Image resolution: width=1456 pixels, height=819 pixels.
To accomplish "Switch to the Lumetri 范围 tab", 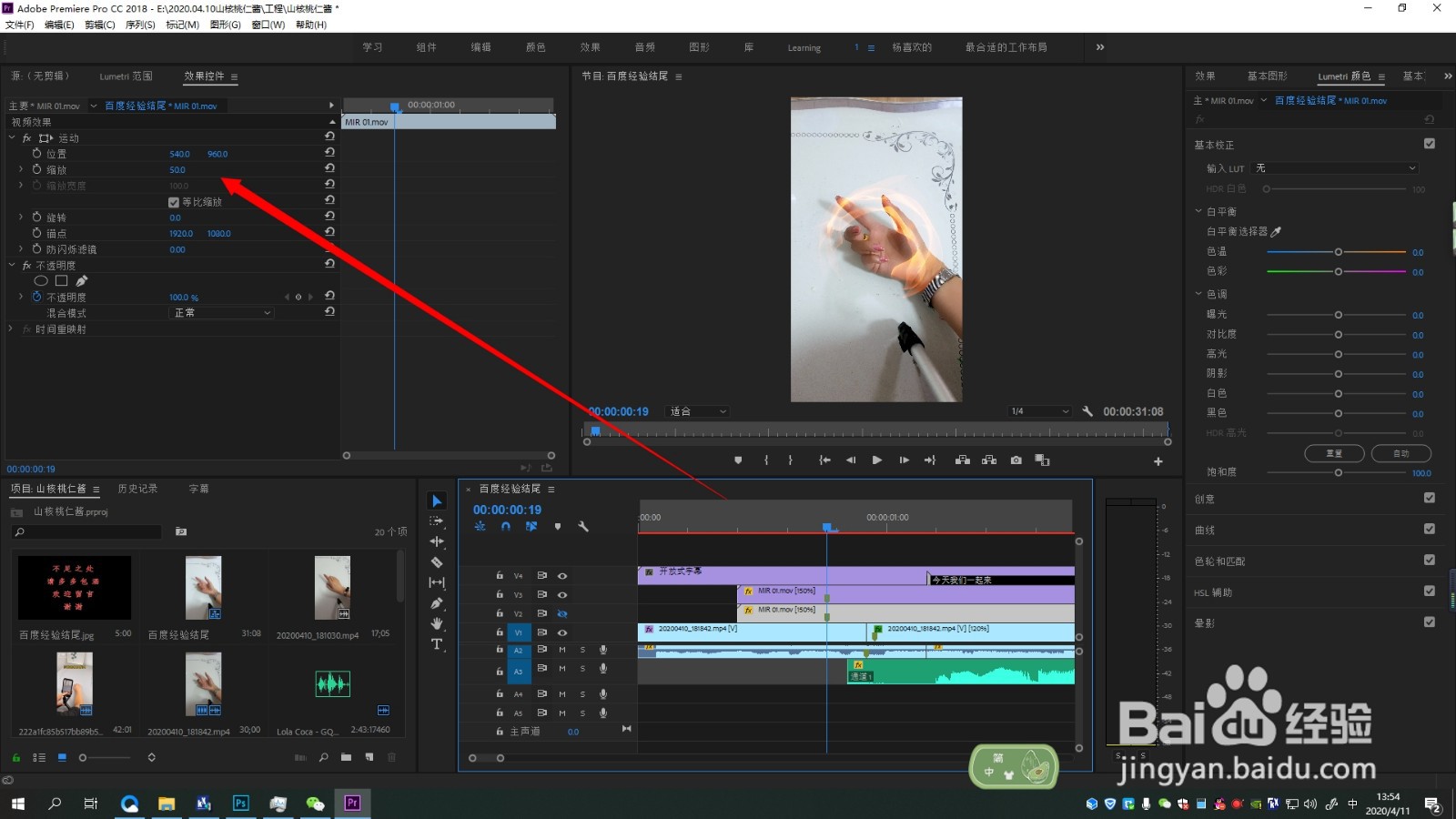I will [126, 76].
